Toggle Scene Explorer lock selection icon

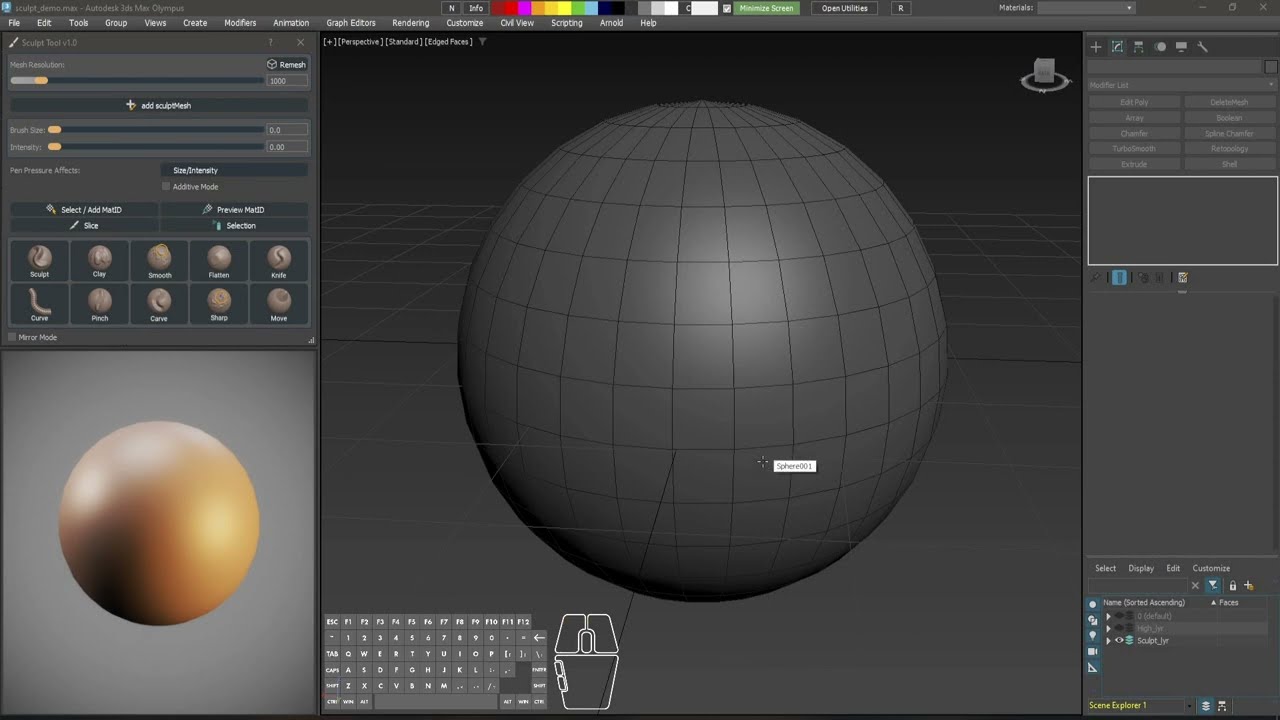[1232, 585]
